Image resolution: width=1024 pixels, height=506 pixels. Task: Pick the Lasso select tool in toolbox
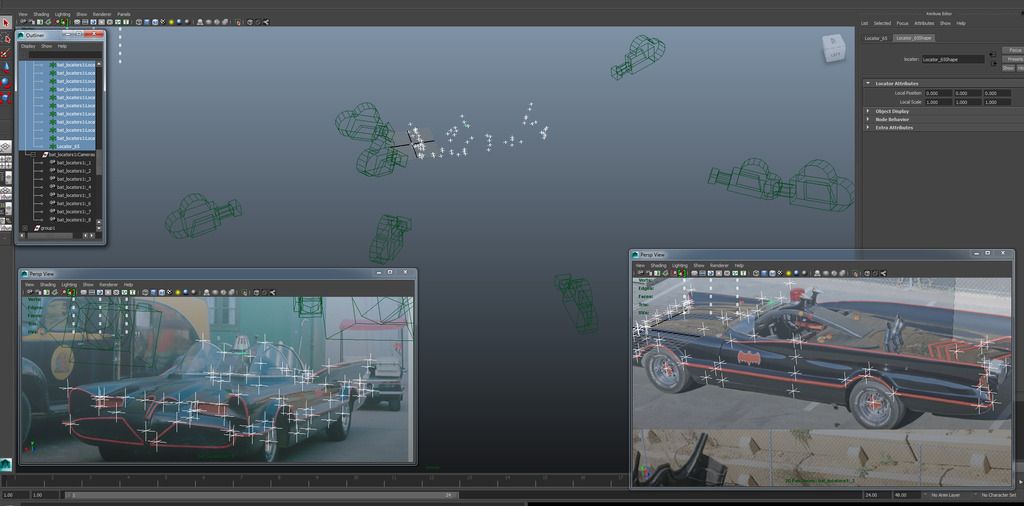(x=6, y=38)
